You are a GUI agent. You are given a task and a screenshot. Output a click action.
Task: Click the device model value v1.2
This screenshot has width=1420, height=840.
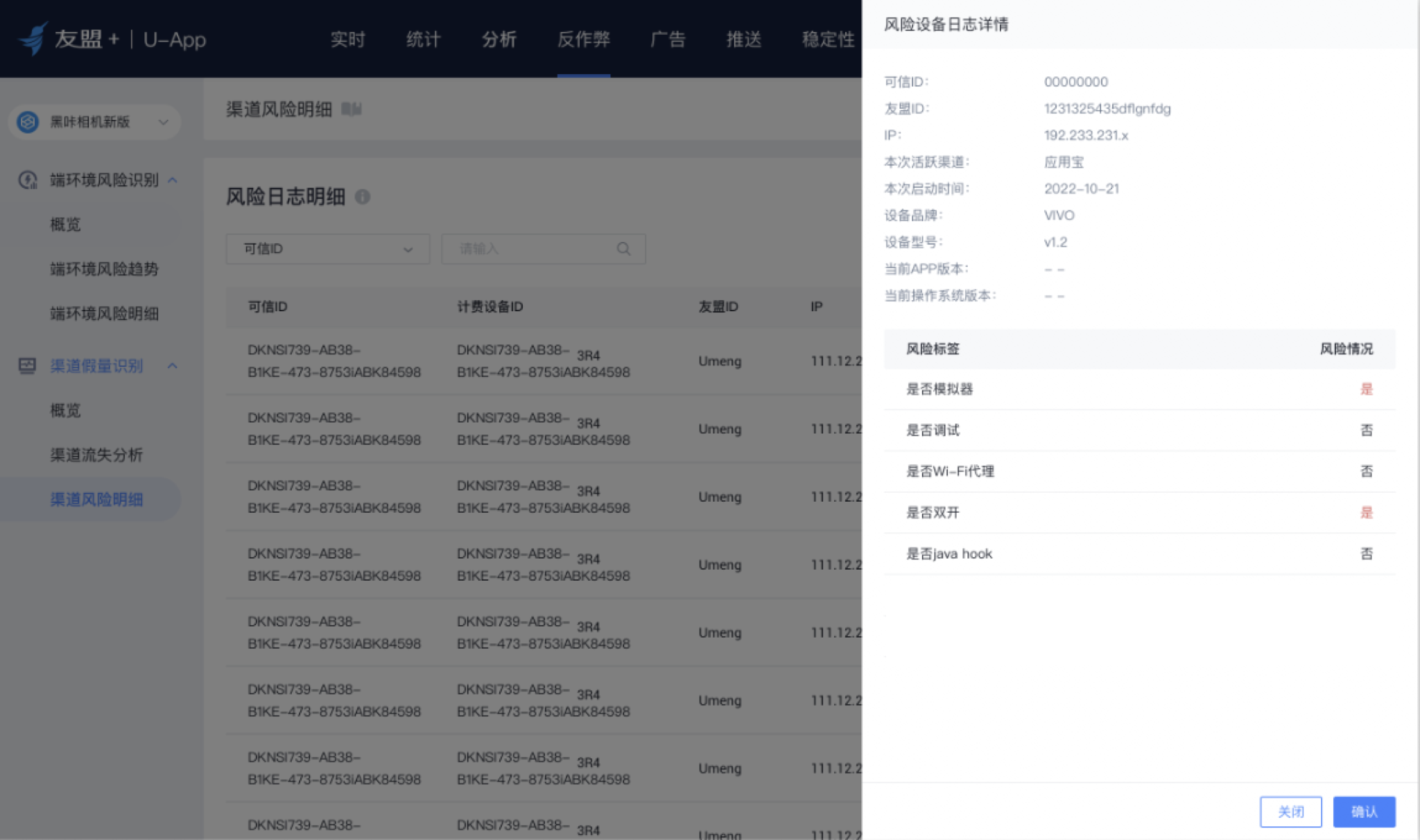point(1056,242)
